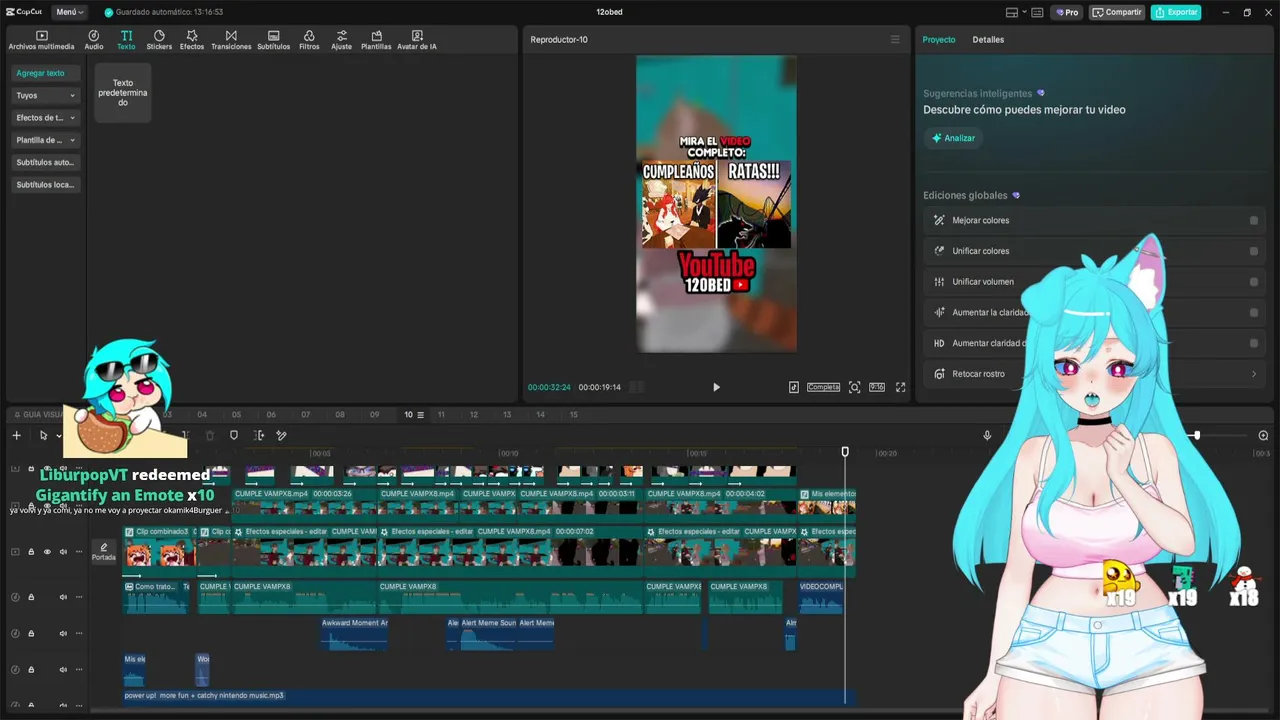Open the Plantillas panel
1280x720 pixels.
376,40
